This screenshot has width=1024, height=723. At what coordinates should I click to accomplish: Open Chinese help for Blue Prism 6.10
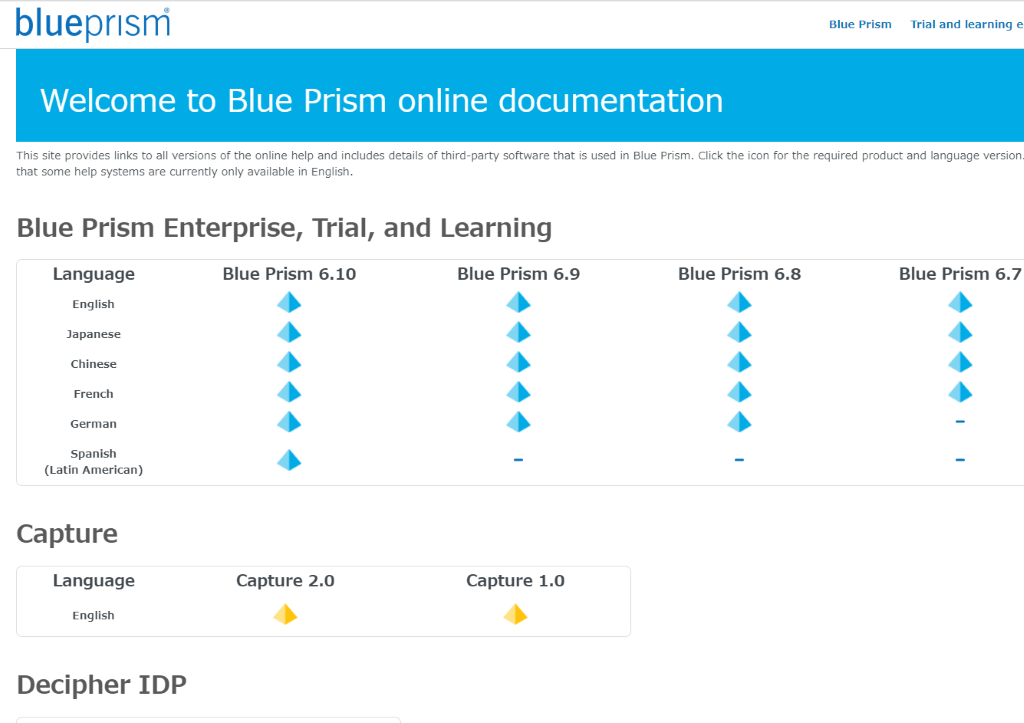click(x=289, y=363)
